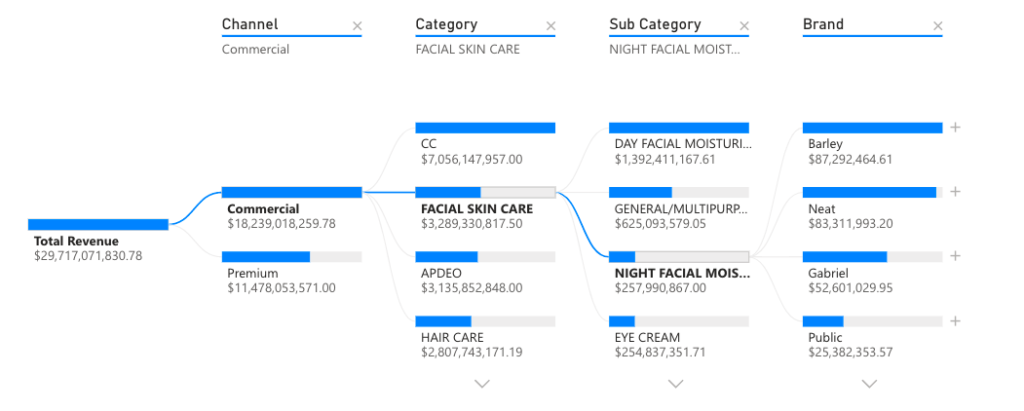Viewport: 1024px width, 411px height.
Task: Show more brands using the down chevron
Action: [x=869, y=384]
